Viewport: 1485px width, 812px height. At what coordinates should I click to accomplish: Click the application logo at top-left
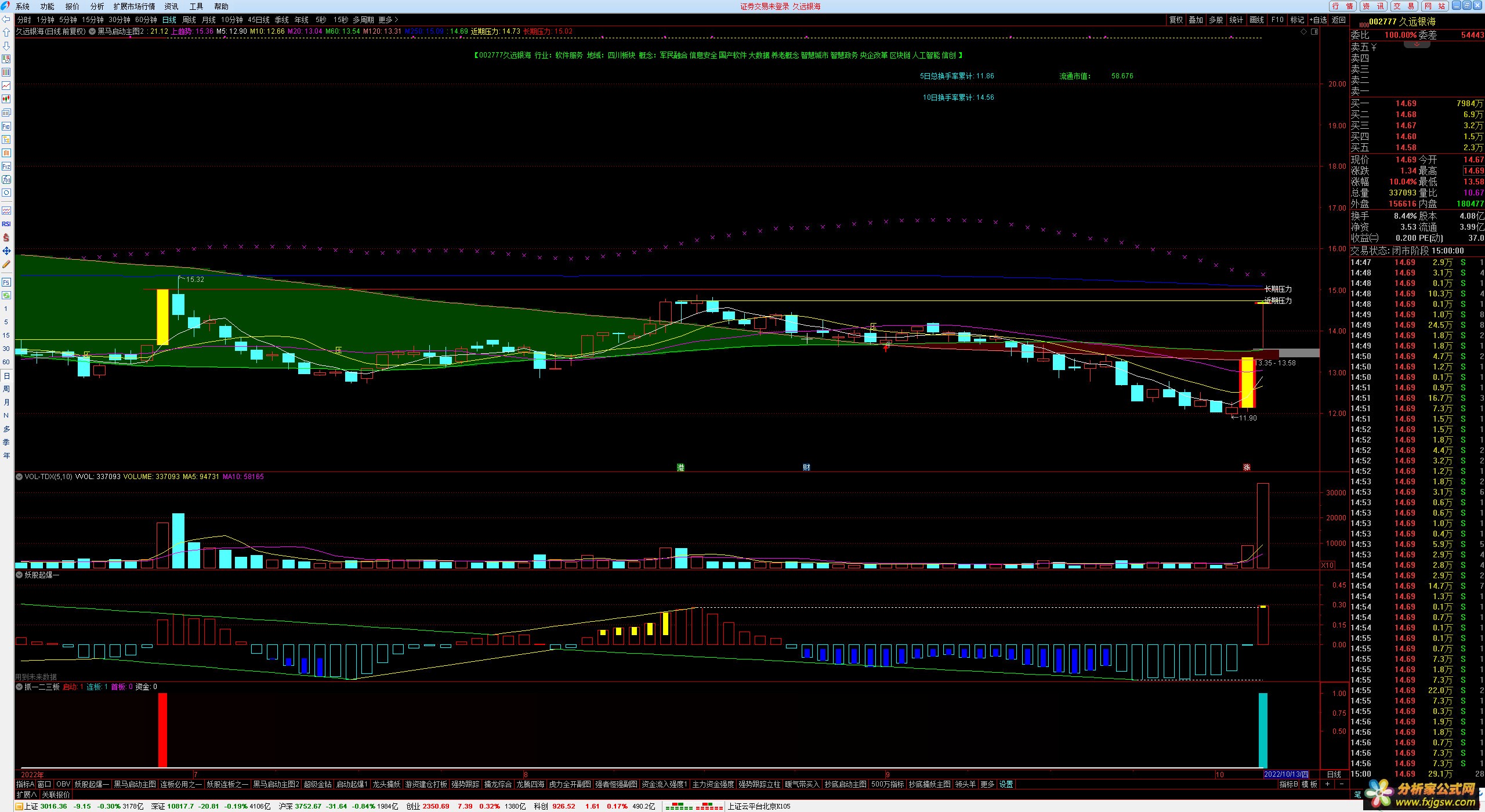[5, 6]
